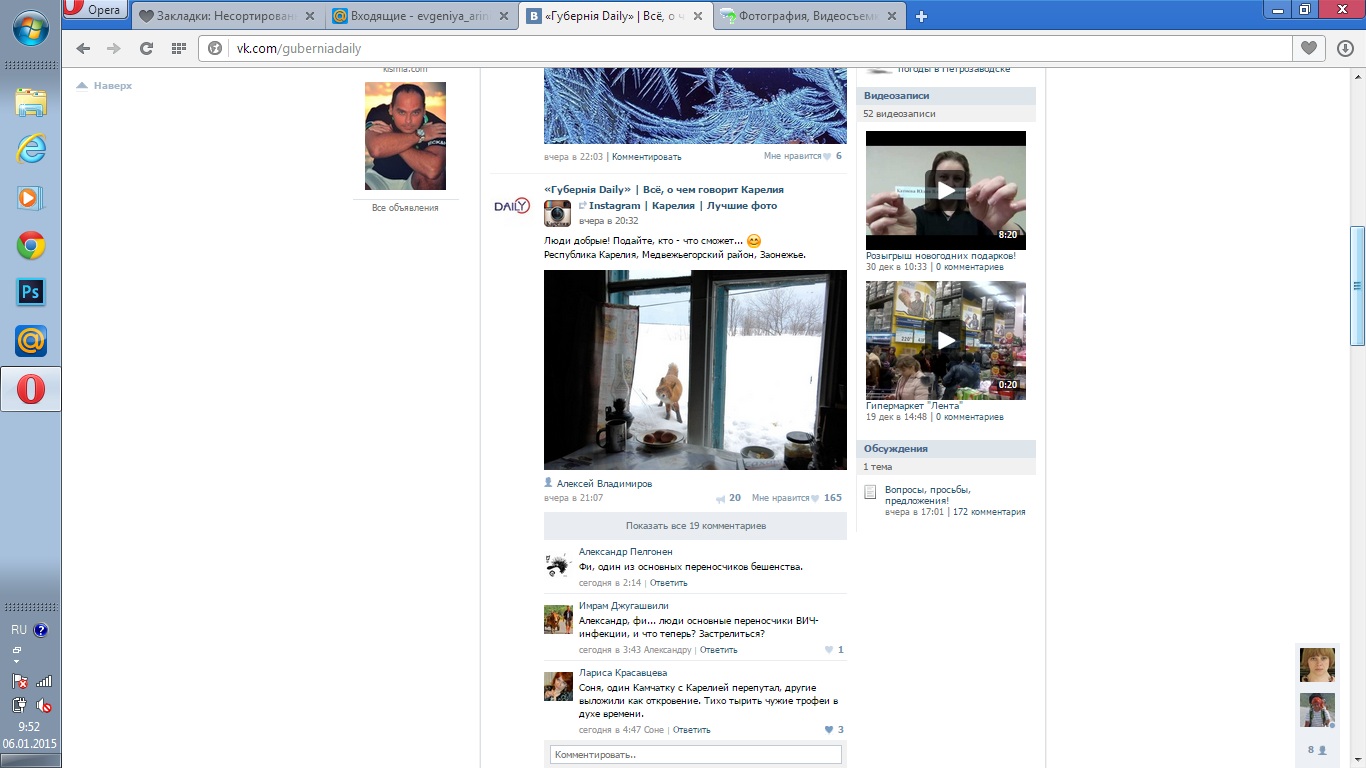Play the Гипермаркет Лента video
Image resolution: width=1366 pixels, height=768 pixels.
tap(945, 340)
